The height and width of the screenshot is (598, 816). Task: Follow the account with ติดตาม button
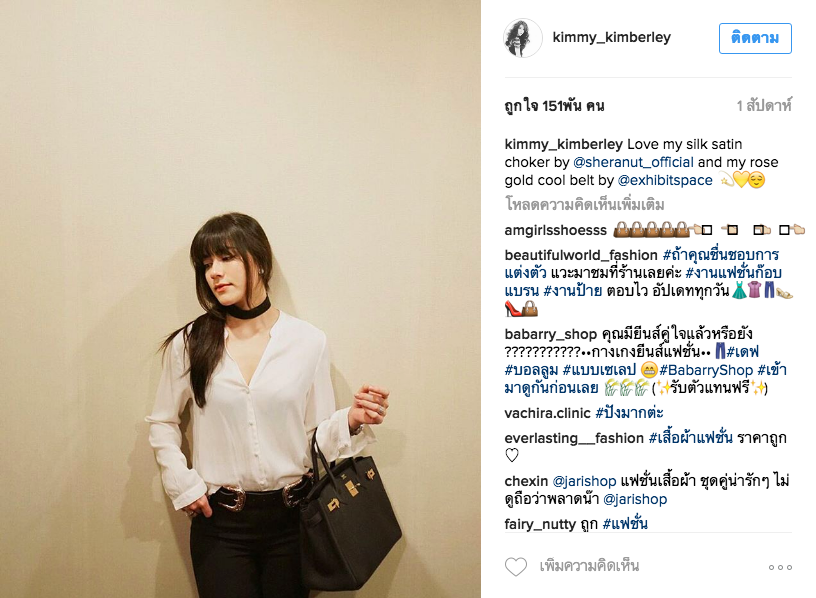pyautogui.click(x=755, y=38)
